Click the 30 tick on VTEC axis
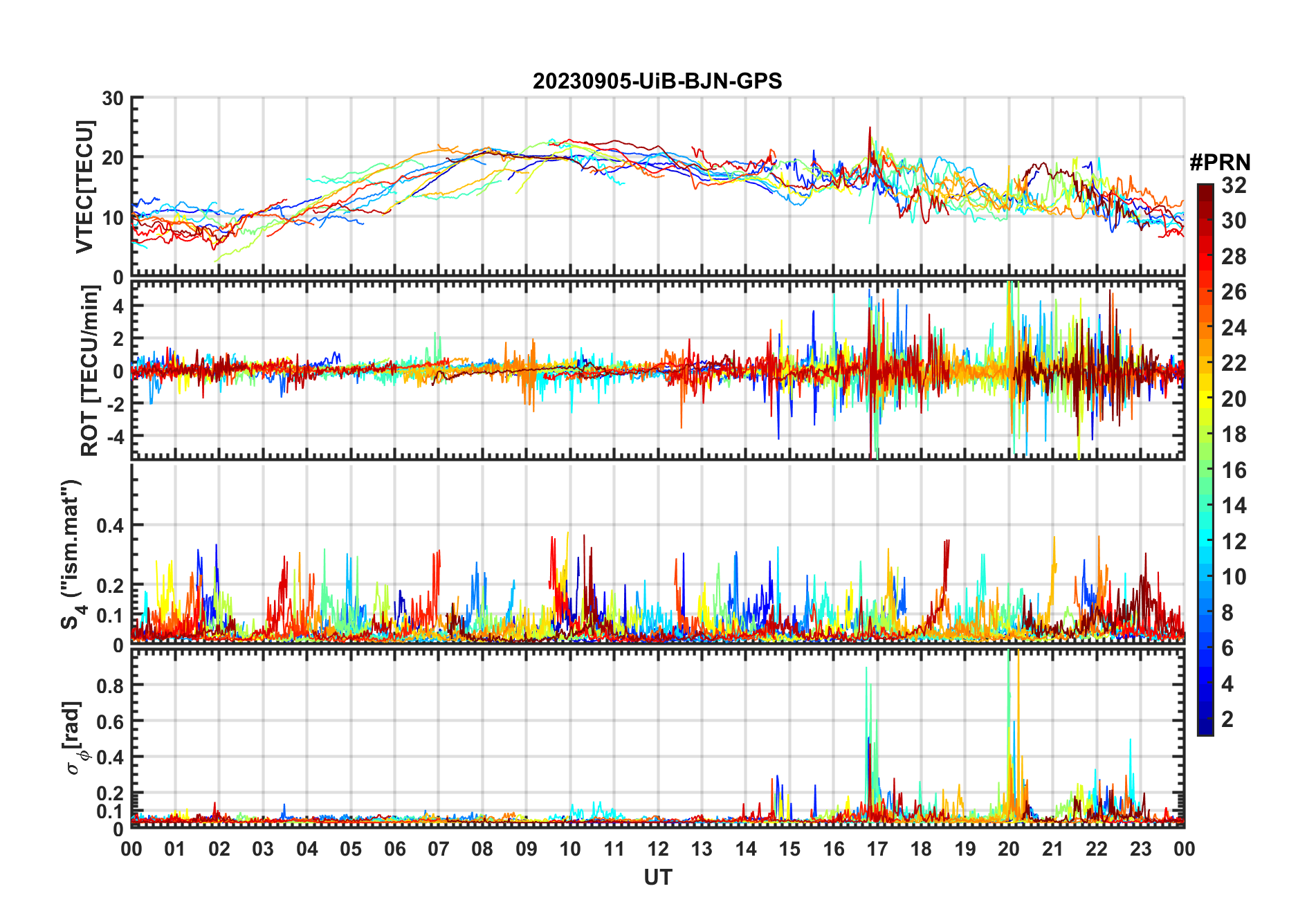The width and height of the screenshot is (1316, 920). (x=113, y=99)
